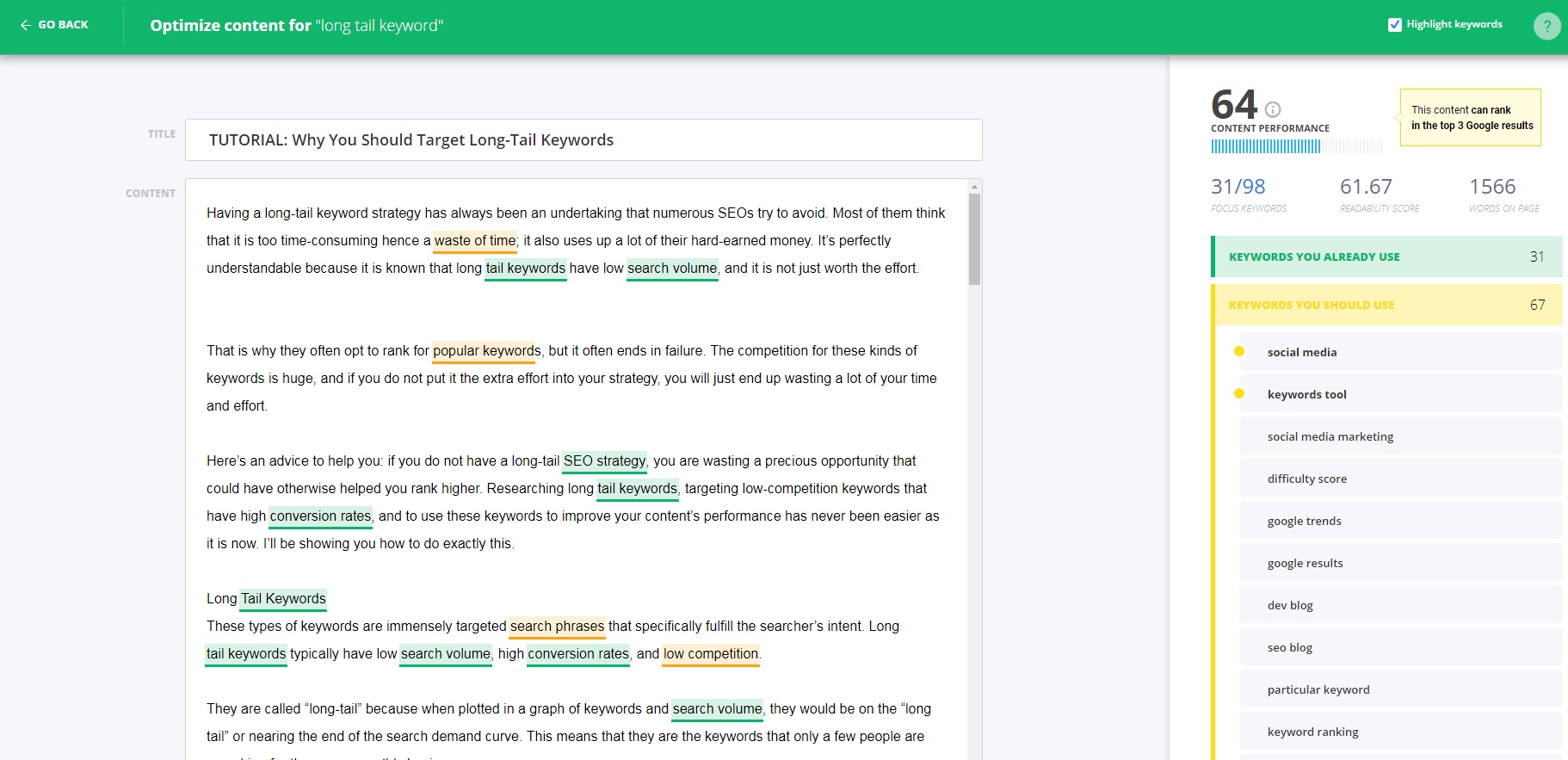Screen dimensions: 1568x760
Task: Select the social media marketing keyword
Action: point(1330,436)
